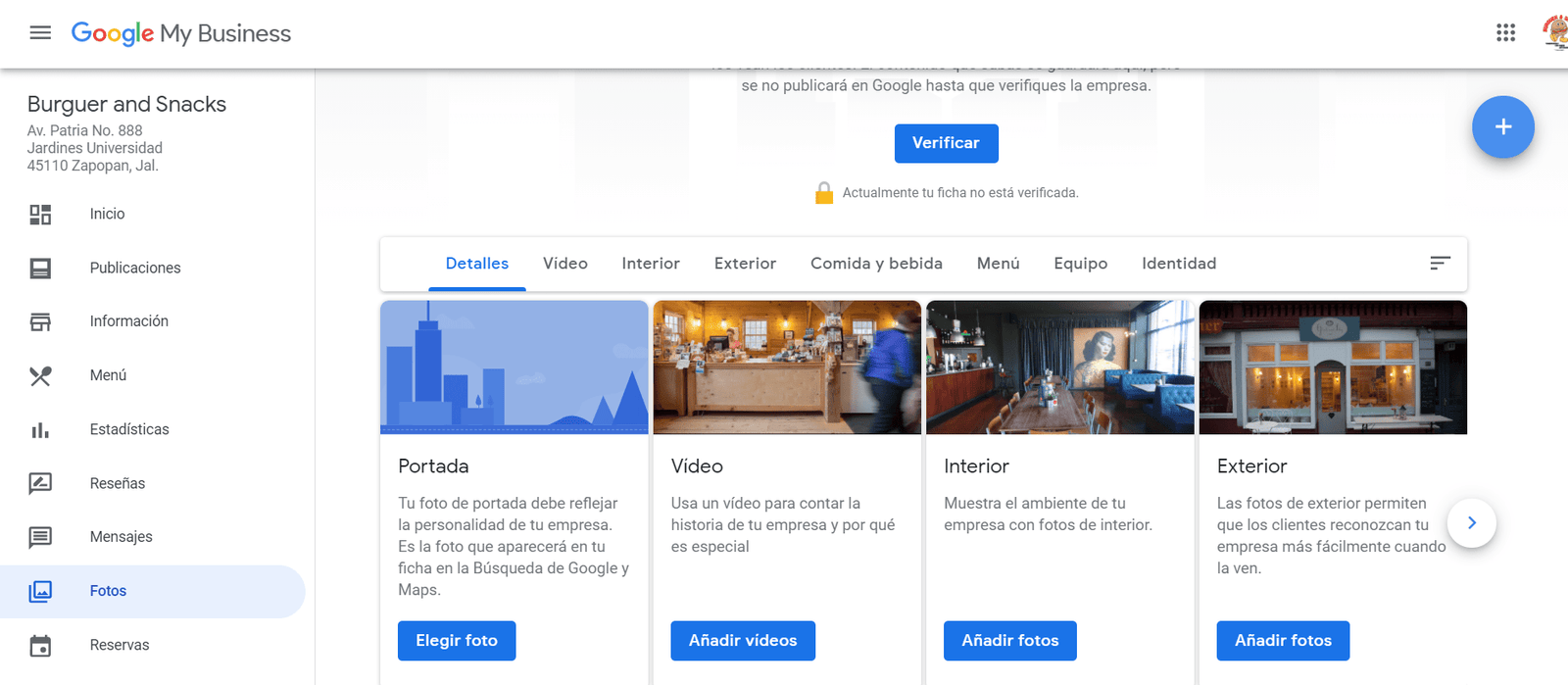The height and width of the screenshot is (685, 1568).
Task: Click the Exterior card storefront photo
Action: coord(1333,367)
